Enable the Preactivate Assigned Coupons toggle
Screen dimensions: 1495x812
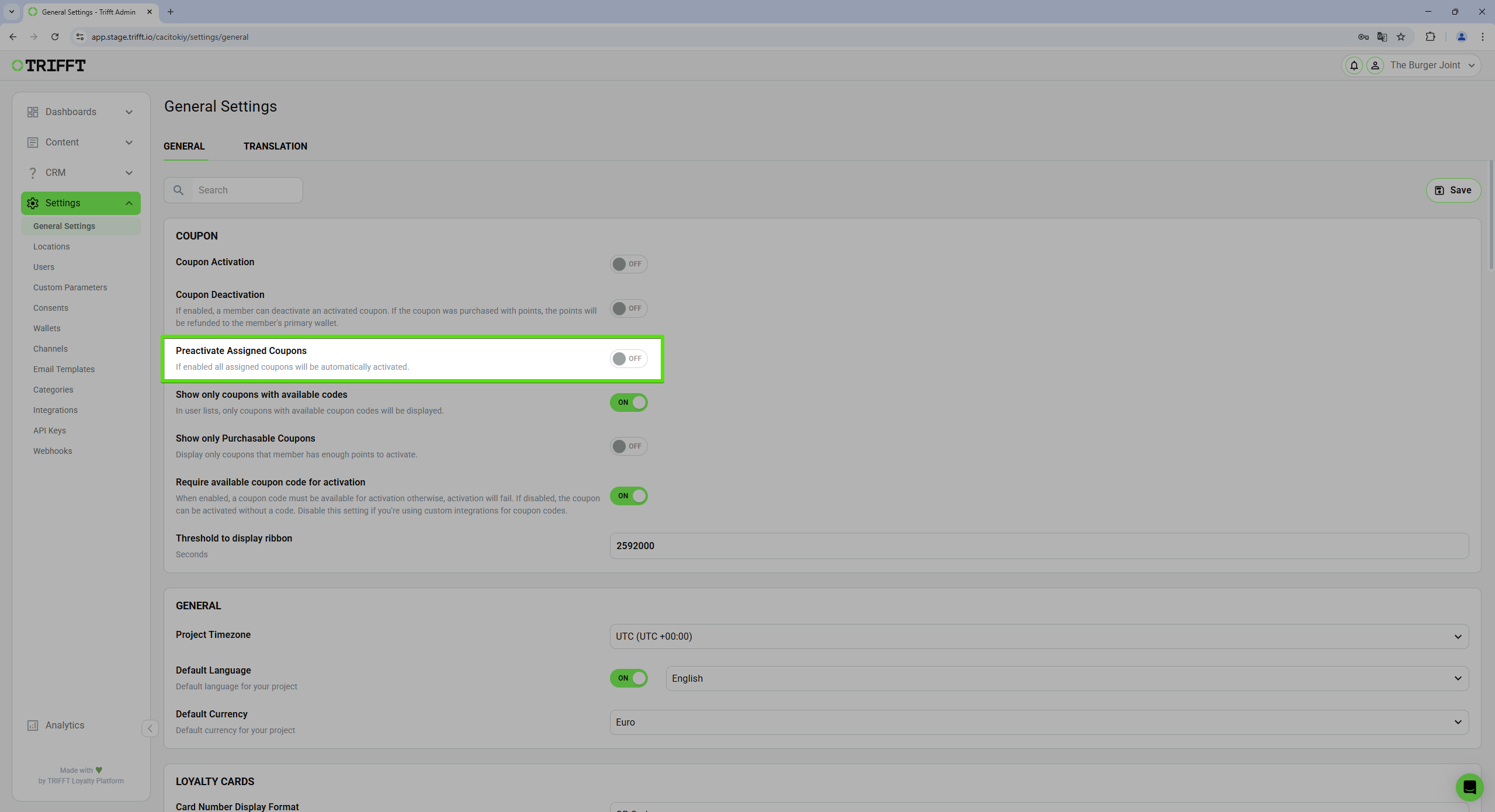pos(629,358)
